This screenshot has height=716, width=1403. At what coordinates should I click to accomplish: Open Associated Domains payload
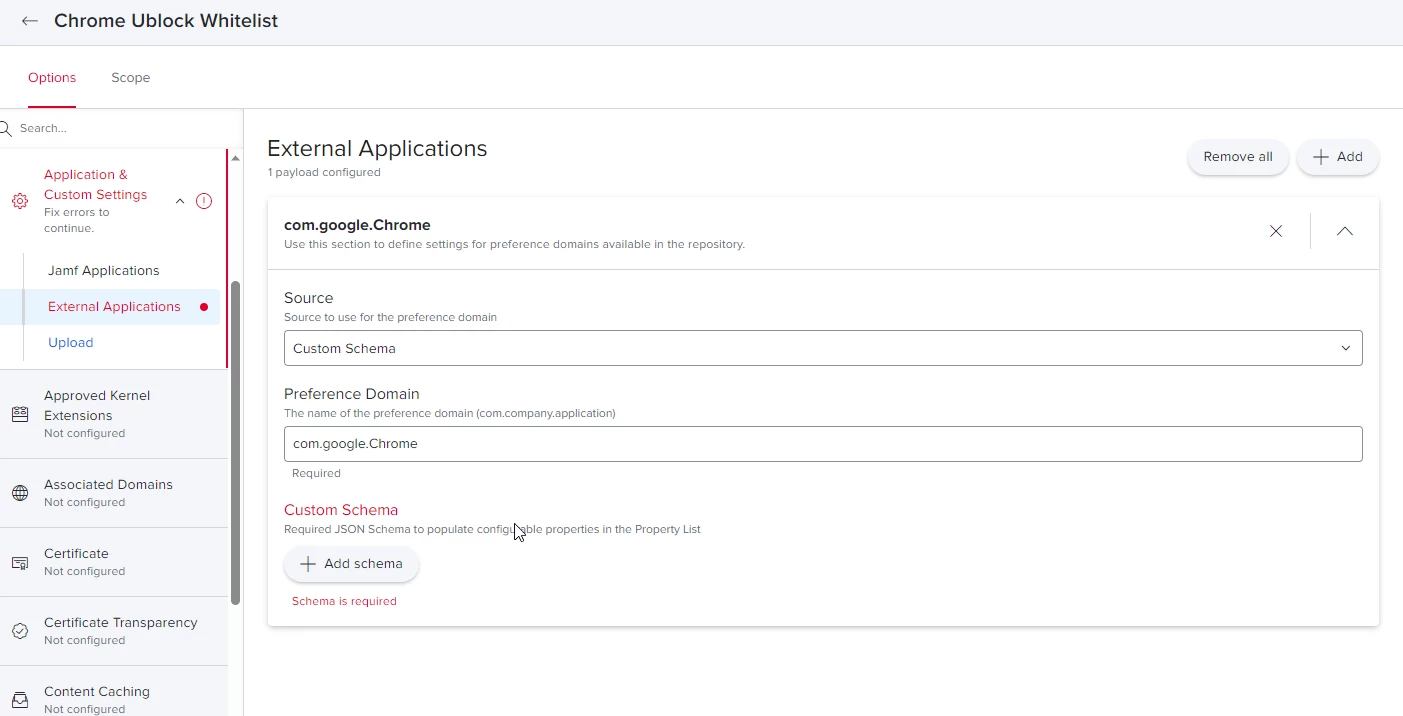[114, 493]
